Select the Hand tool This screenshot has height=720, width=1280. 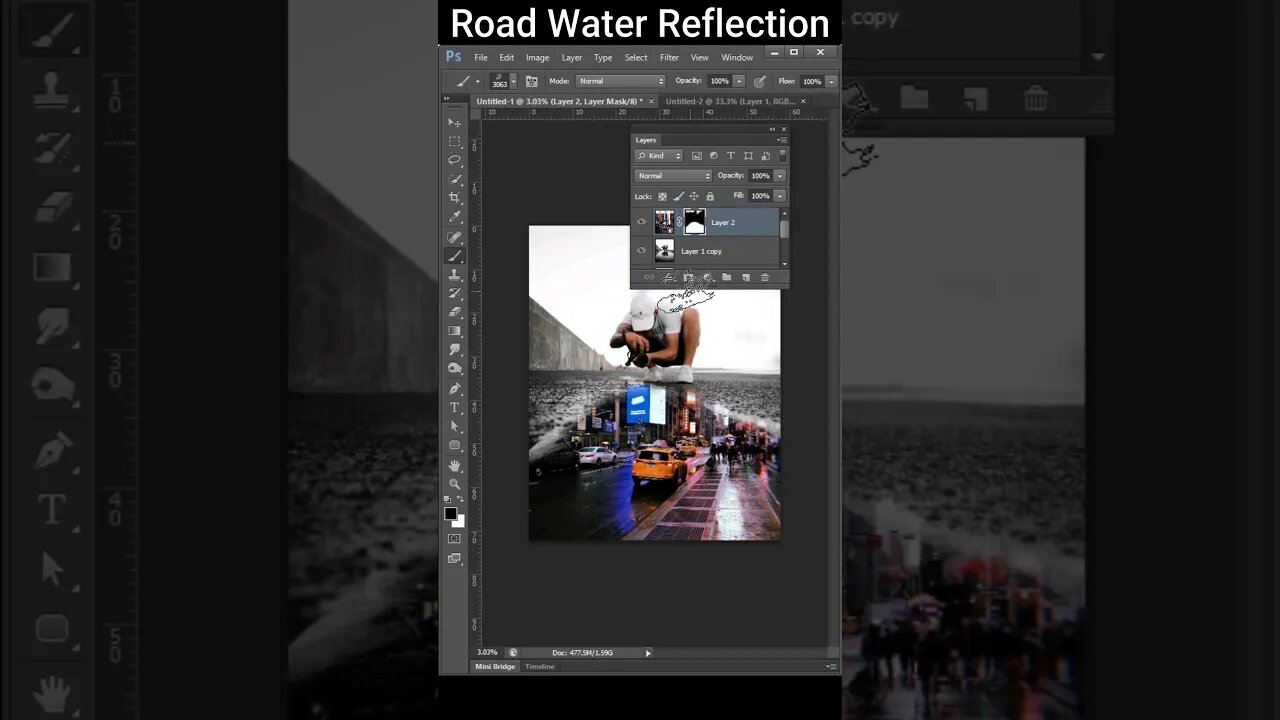(x=454, y=466)
